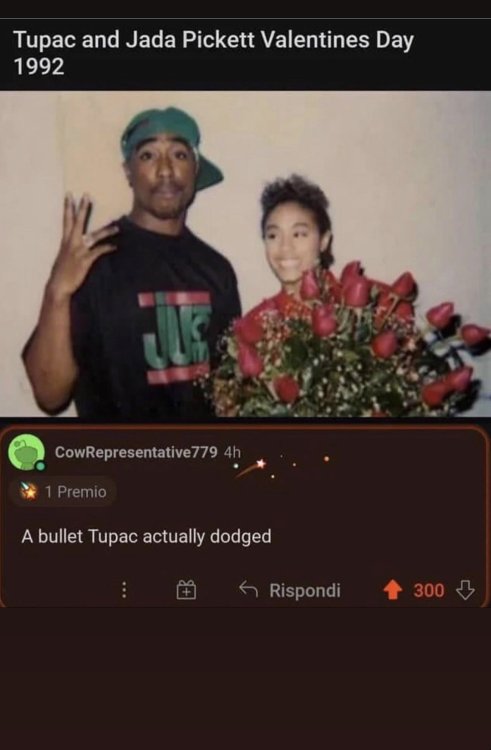Open the post title about Valentines Day 1992

213,53
